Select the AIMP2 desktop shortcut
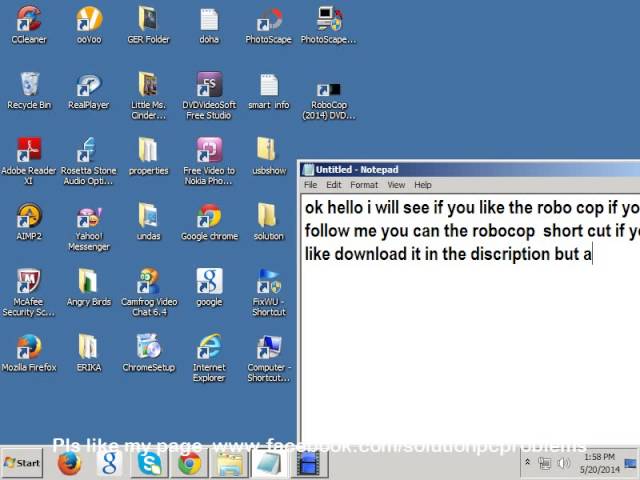This screenshot has width=640, height=480. 29,222
